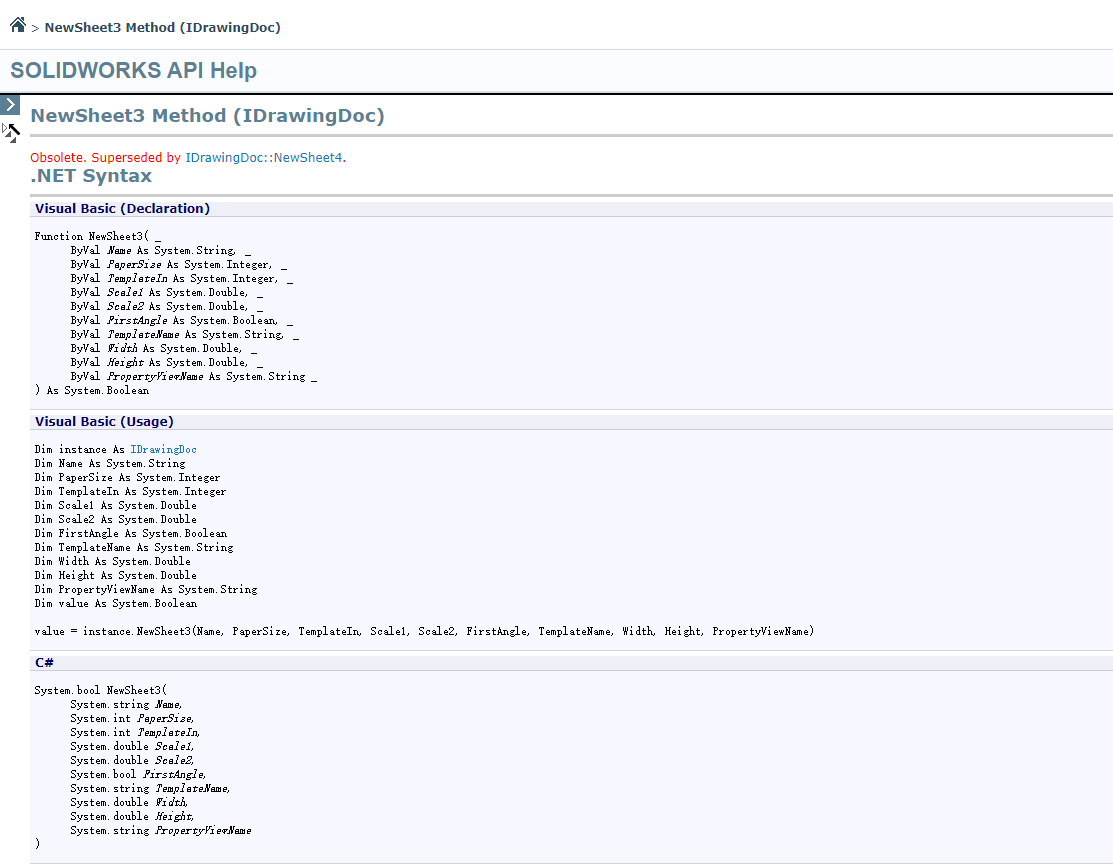Click 'System.double Height,' C# parameter
This screenshot has height=867, width=1113.
coord(133,817)
